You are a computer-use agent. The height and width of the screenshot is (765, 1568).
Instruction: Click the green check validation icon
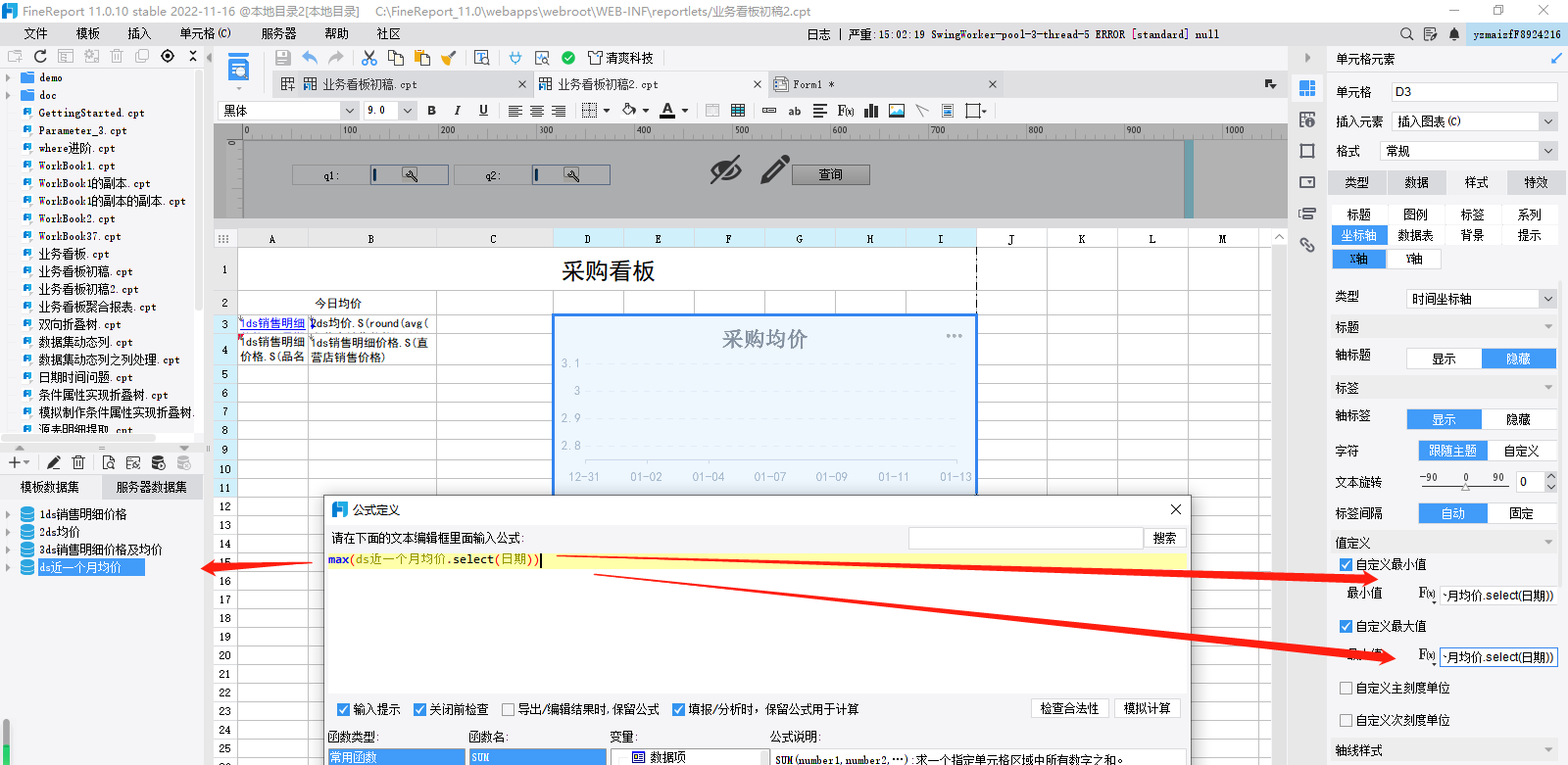[x=568, y=58]
